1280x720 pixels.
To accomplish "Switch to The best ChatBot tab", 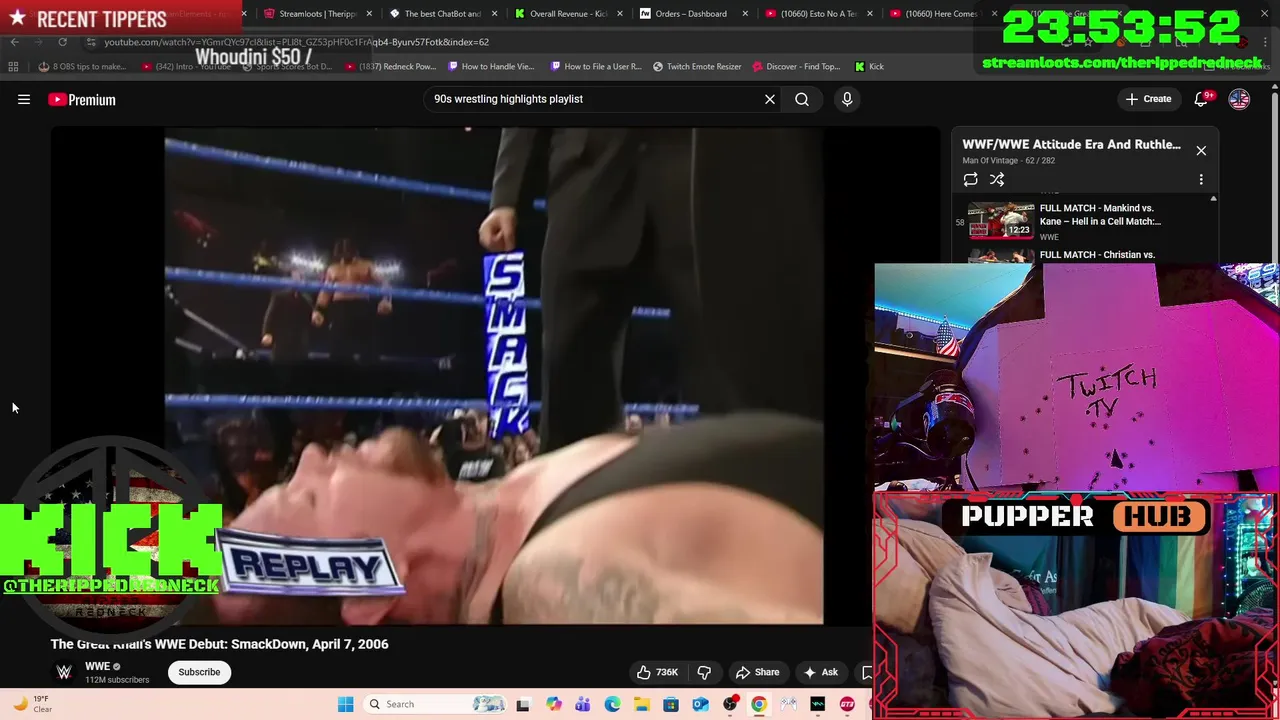I will pyautogui.click(x=443, y=14).
